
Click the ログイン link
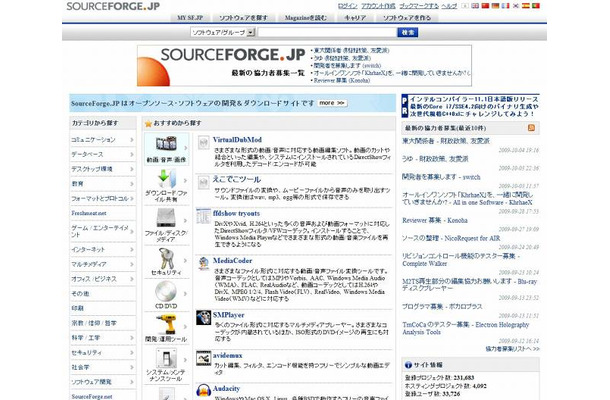click(348, 6)
